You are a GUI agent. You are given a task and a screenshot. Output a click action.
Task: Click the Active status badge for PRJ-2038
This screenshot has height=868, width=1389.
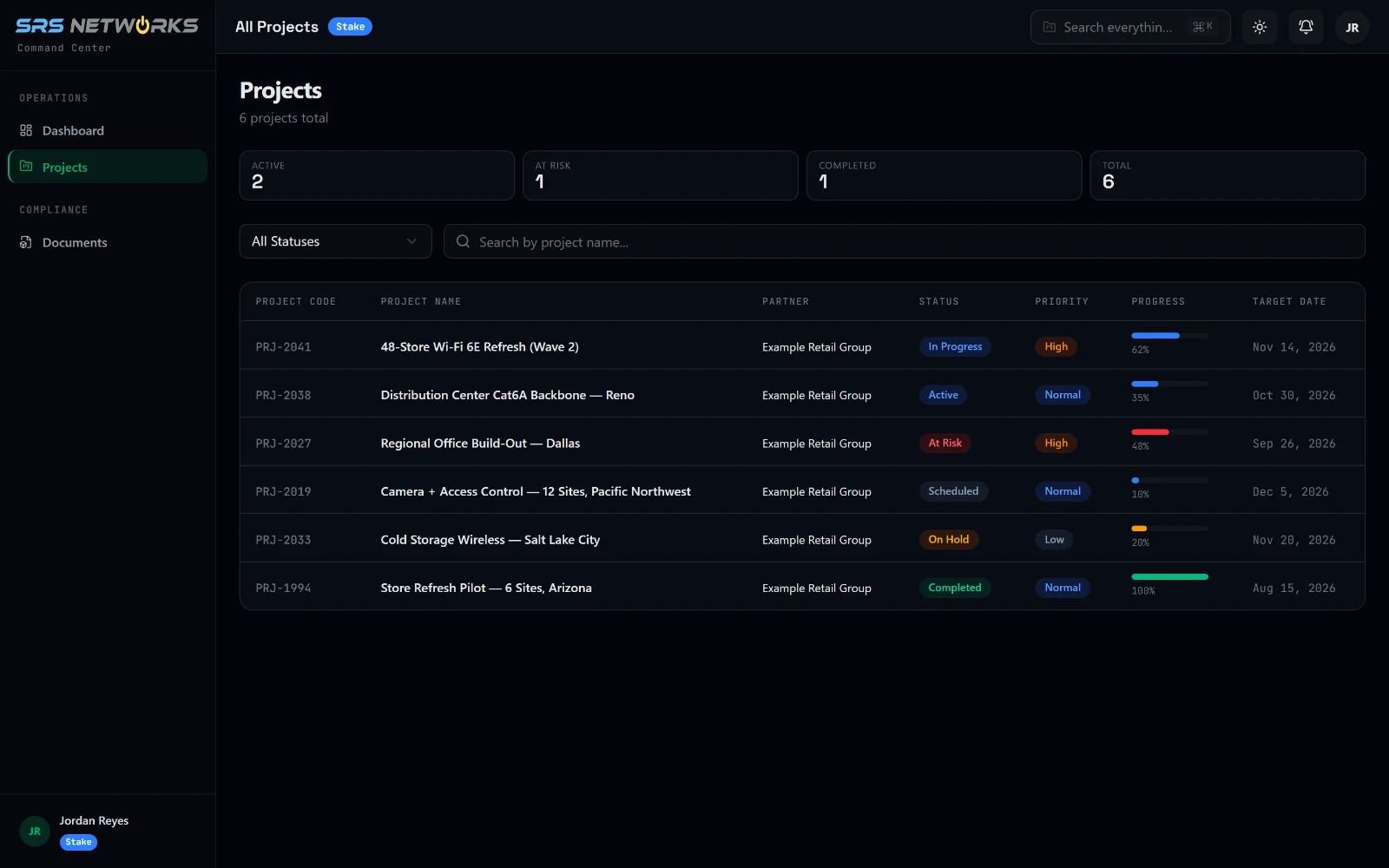(x=943, y=395)
